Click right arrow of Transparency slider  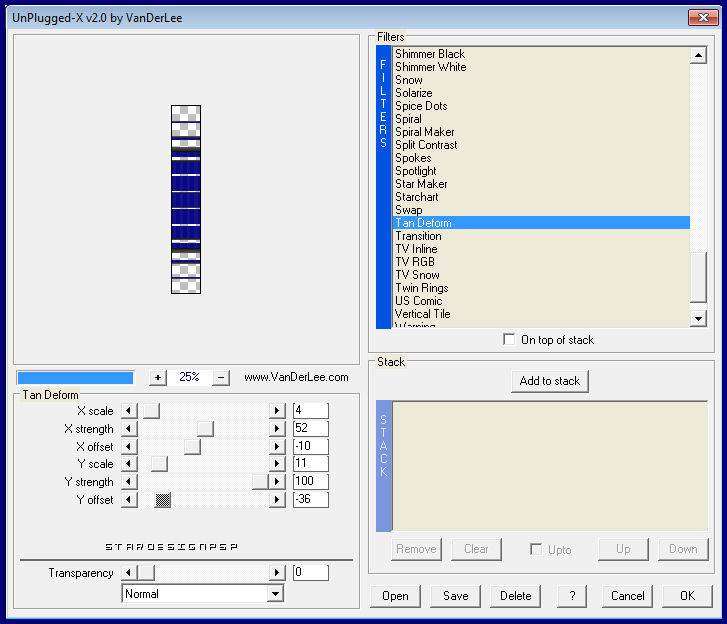coord(277,573)
